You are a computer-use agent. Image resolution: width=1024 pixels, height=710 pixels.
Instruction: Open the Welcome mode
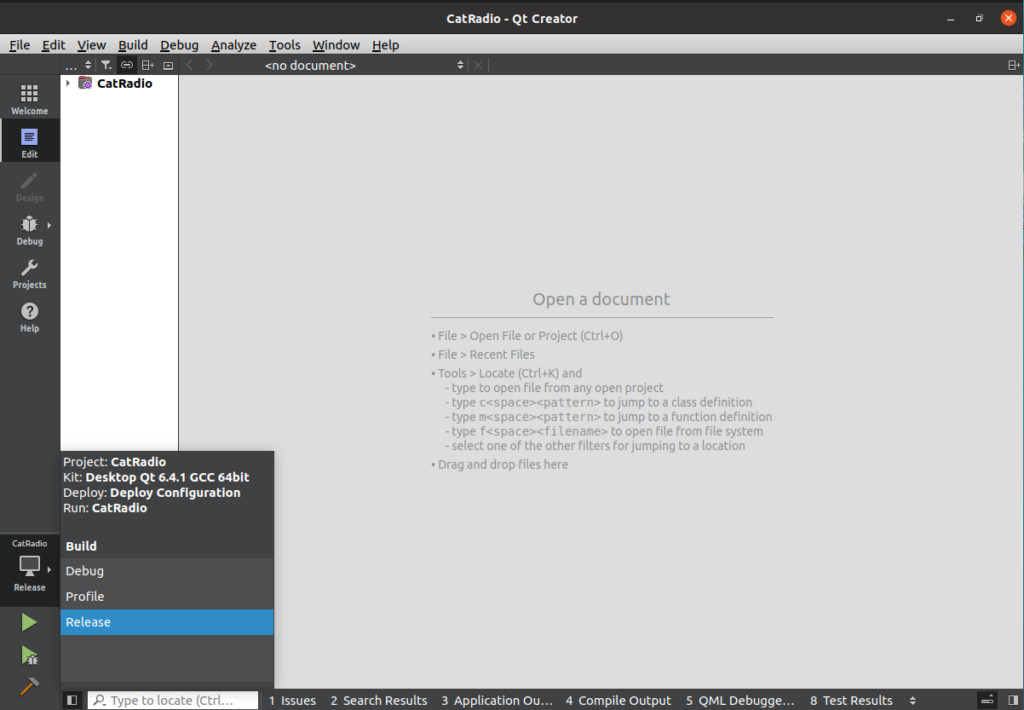[29, 98]
